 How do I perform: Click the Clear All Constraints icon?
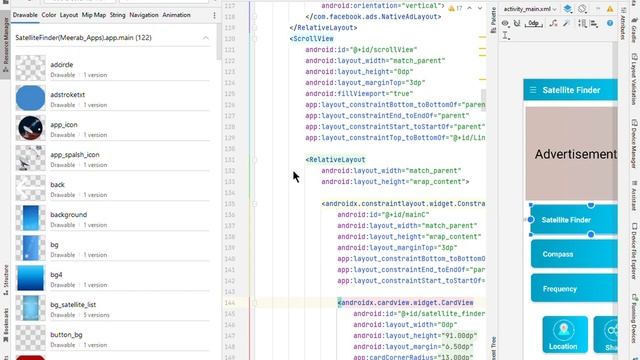(553, 23)
